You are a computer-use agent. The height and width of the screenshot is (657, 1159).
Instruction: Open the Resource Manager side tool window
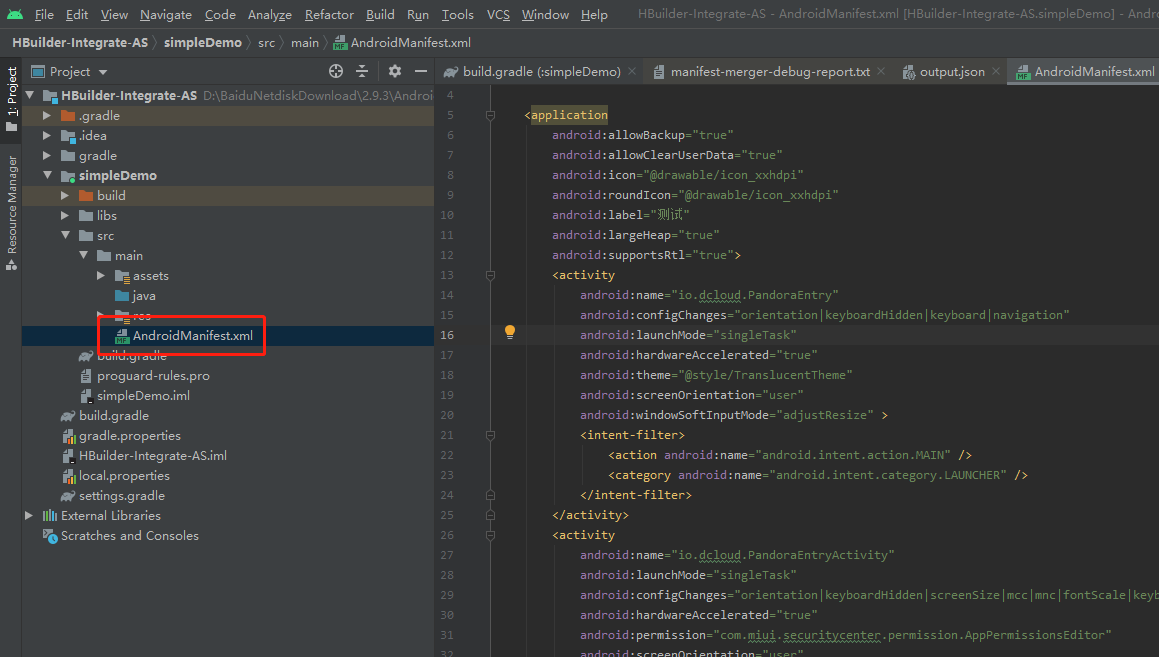click(11, 213)
